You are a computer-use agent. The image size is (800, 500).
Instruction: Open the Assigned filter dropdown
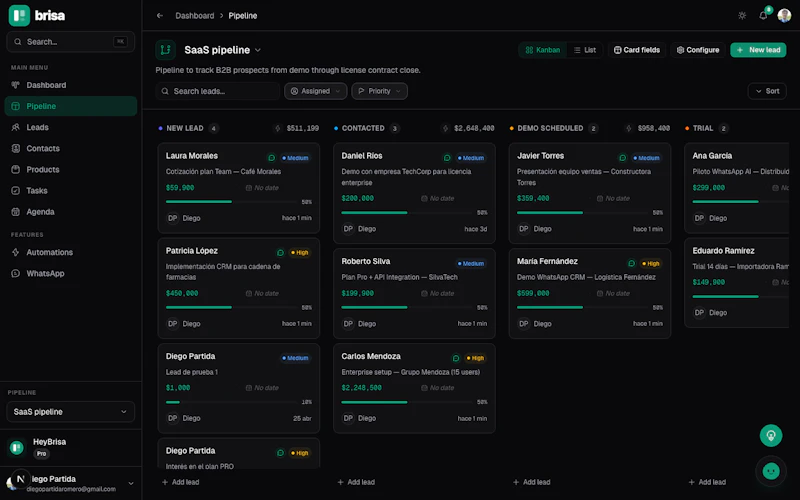tap(315, 91)
